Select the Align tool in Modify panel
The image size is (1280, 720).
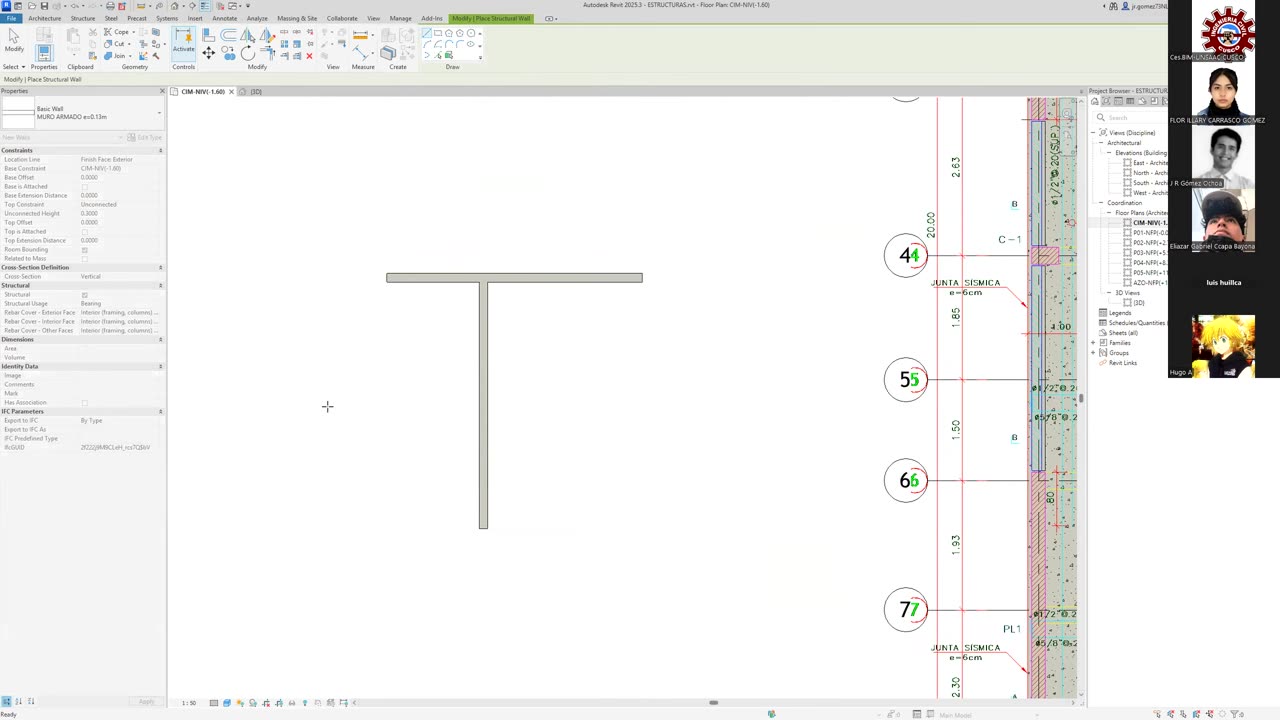pos(209,35)
